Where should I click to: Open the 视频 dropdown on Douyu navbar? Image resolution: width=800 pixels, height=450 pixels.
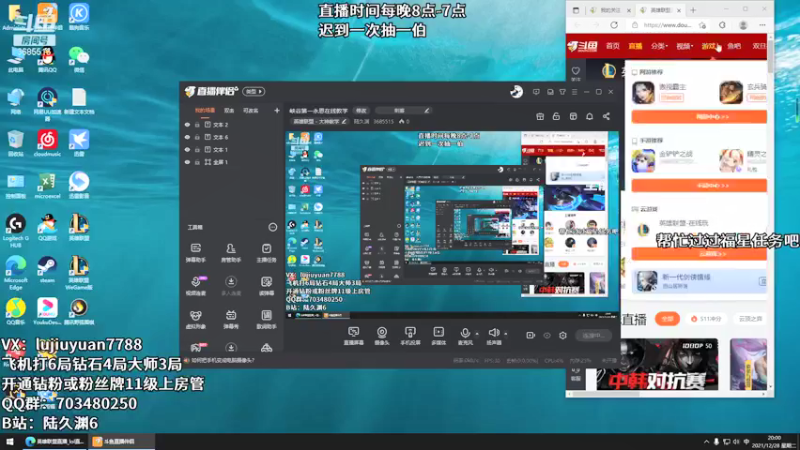685,46
